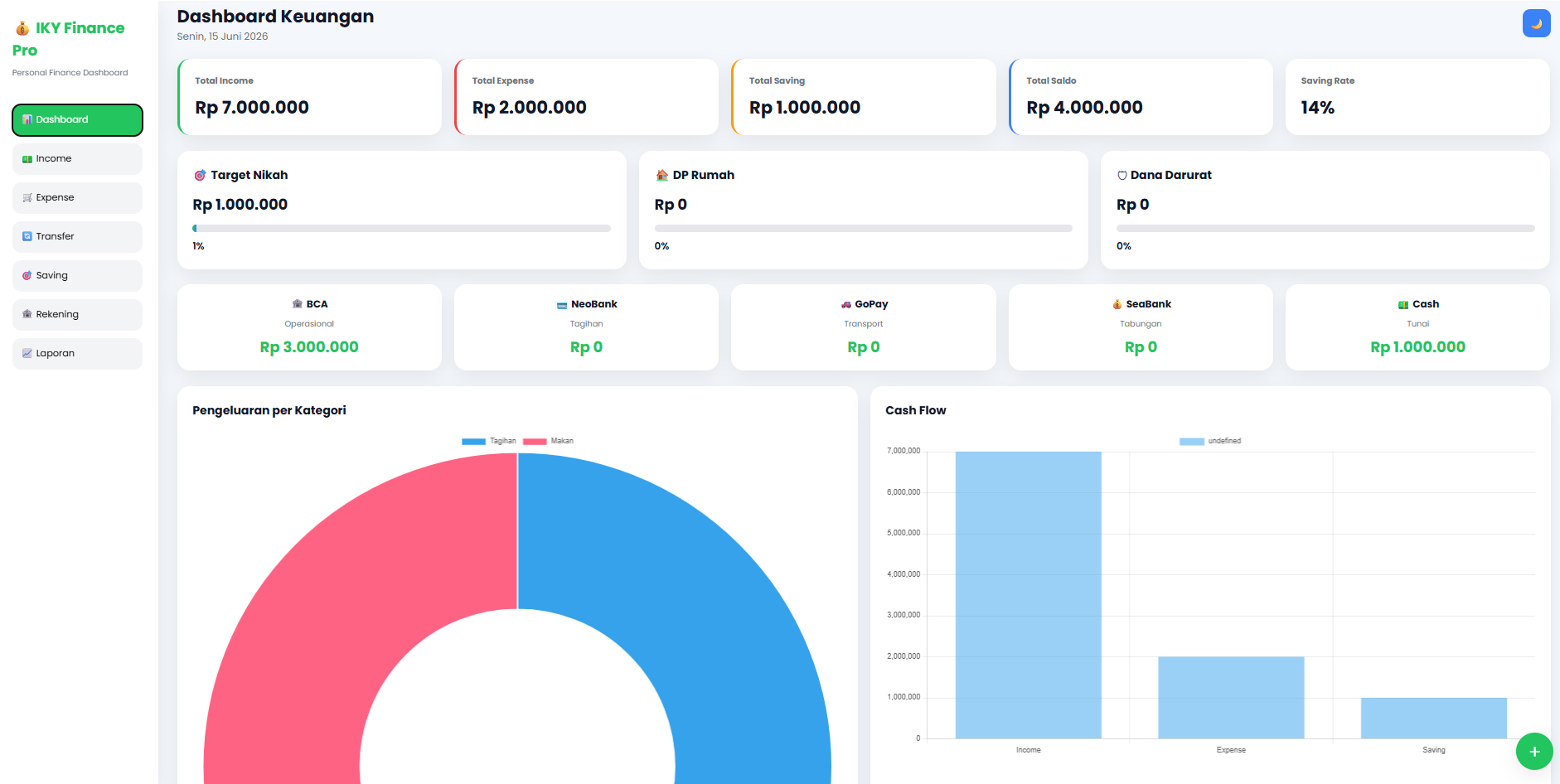
Task: Open the Total Saving card
Action: tap(864, 96)
